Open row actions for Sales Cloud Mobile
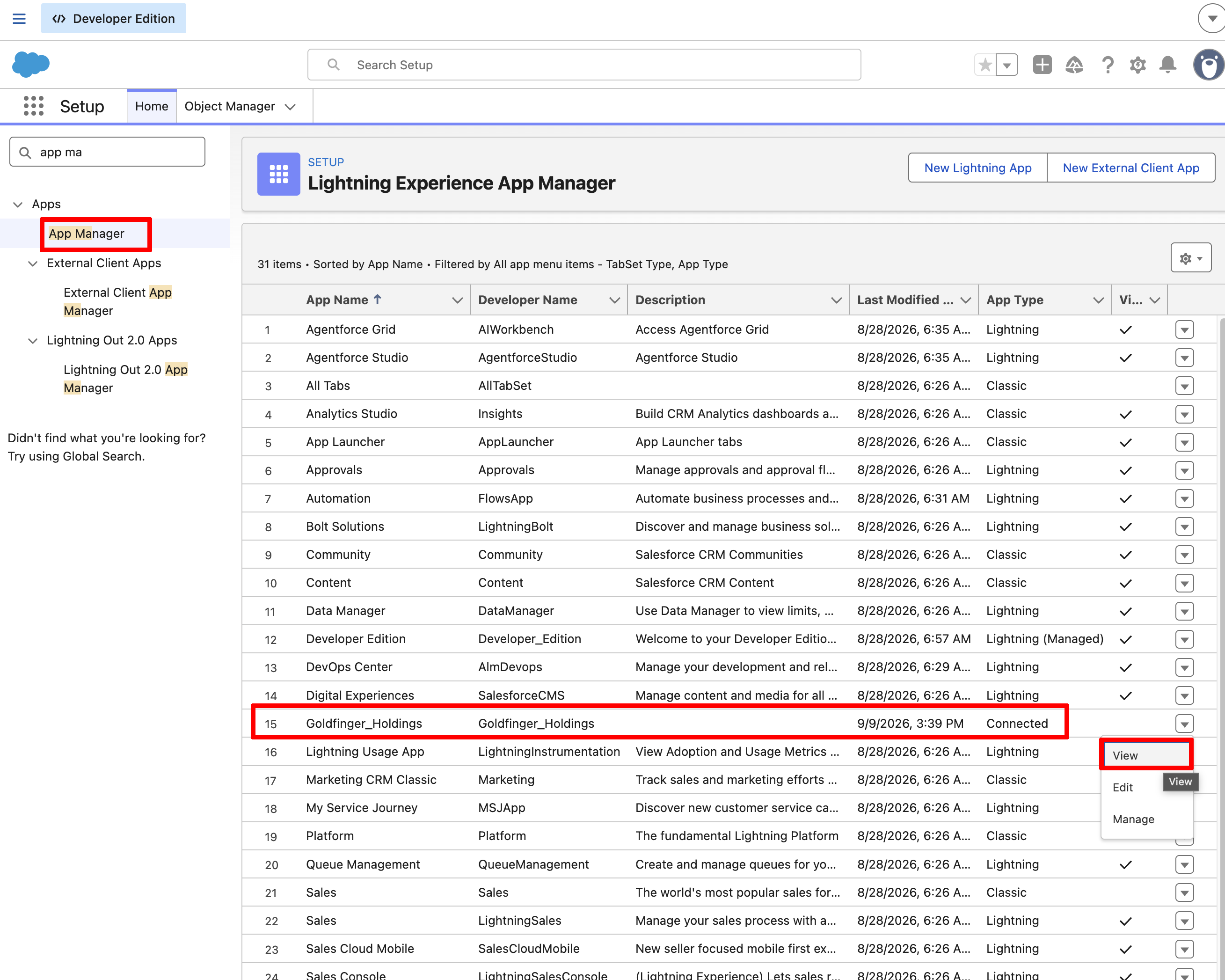 click(1184, 949)
